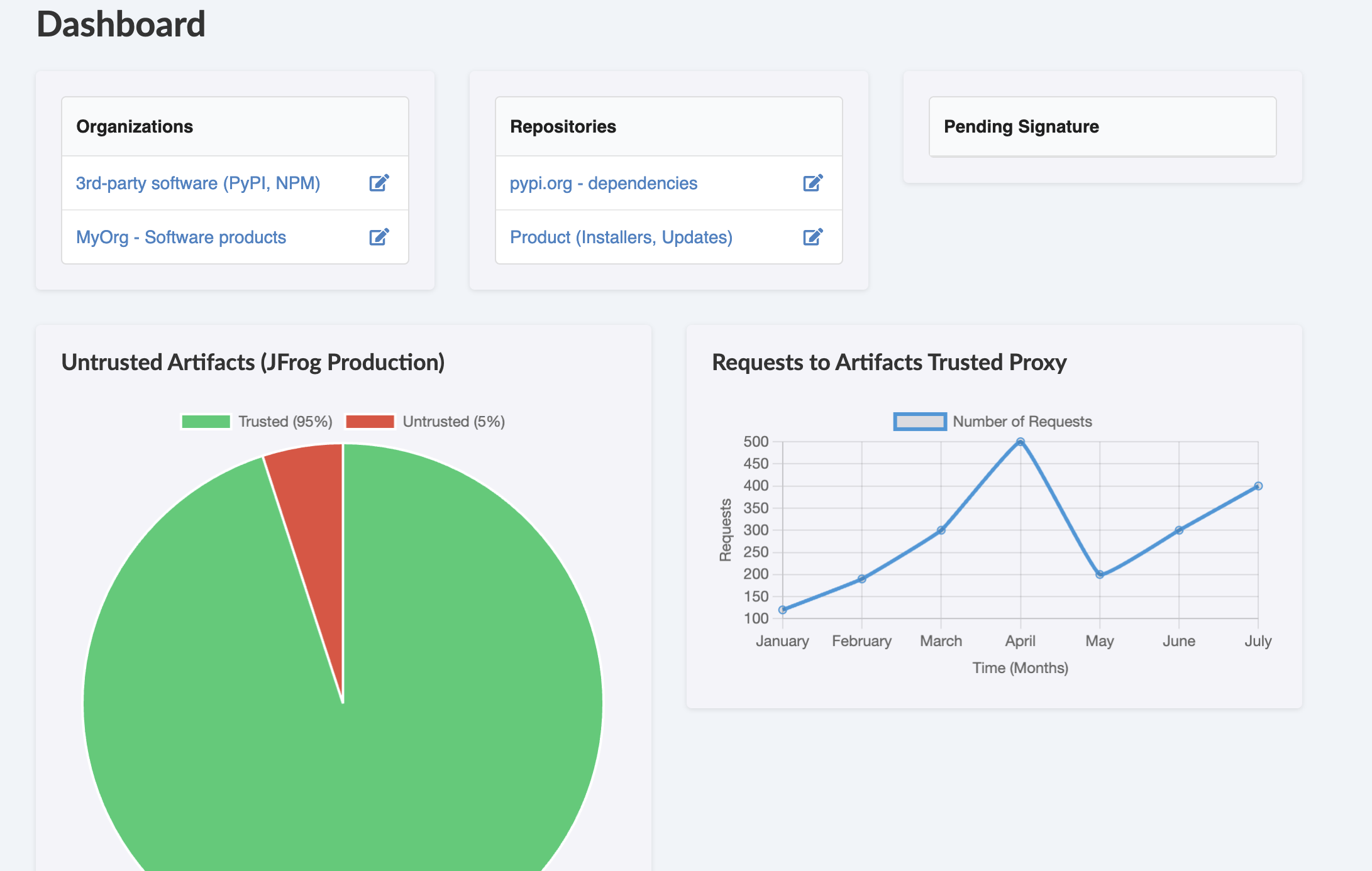Image resolution: width=1372 pixels, height=871 pixels.
Task: Click the 'April' x-axis month label
Action: [1021, 641]
